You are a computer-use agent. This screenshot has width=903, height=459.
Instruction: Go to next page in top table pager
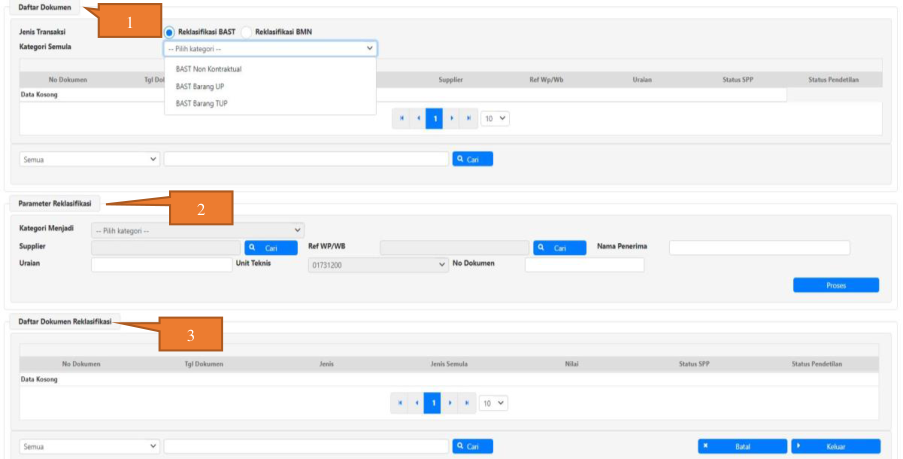452,118
